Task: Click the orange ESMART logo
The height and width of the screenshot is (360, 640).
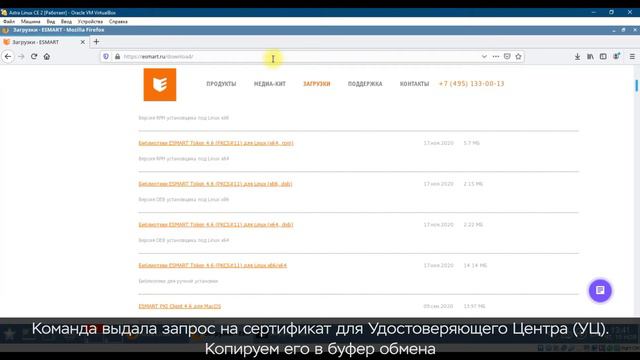Action: click(x=160, y=84)
